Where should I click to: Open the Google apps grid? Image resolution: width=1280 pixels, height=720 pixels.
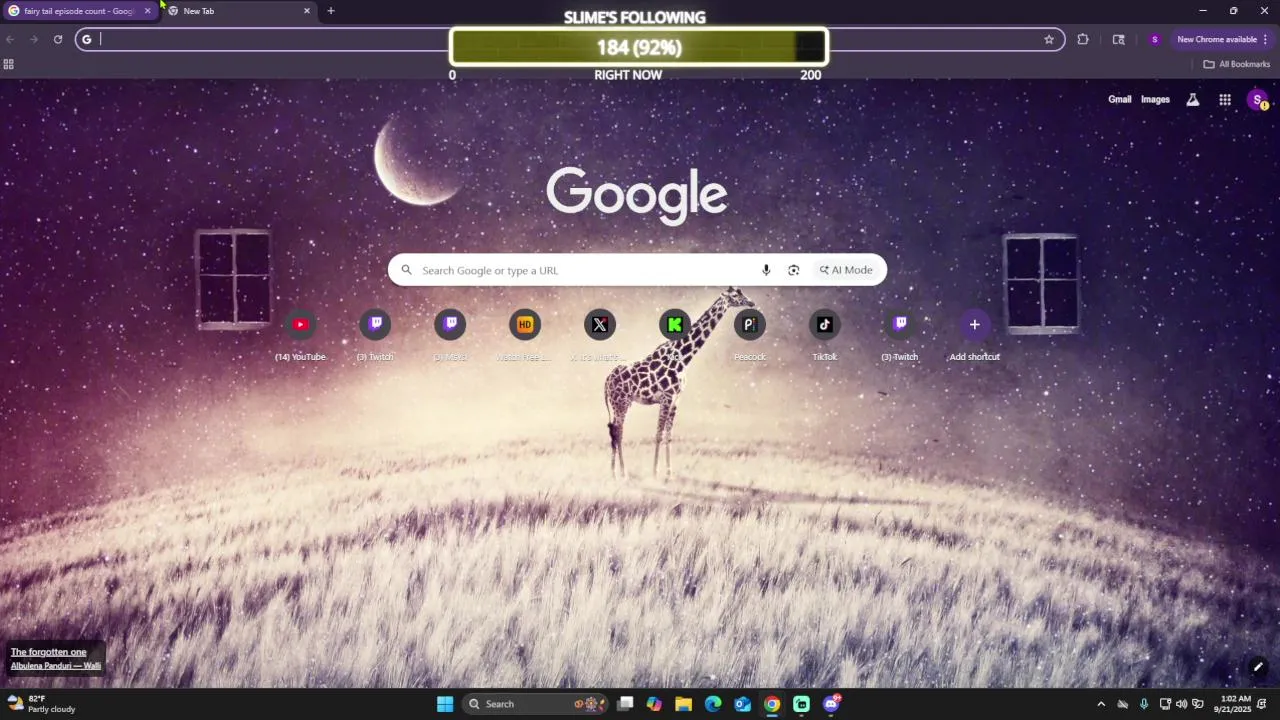click(1225, 100)
